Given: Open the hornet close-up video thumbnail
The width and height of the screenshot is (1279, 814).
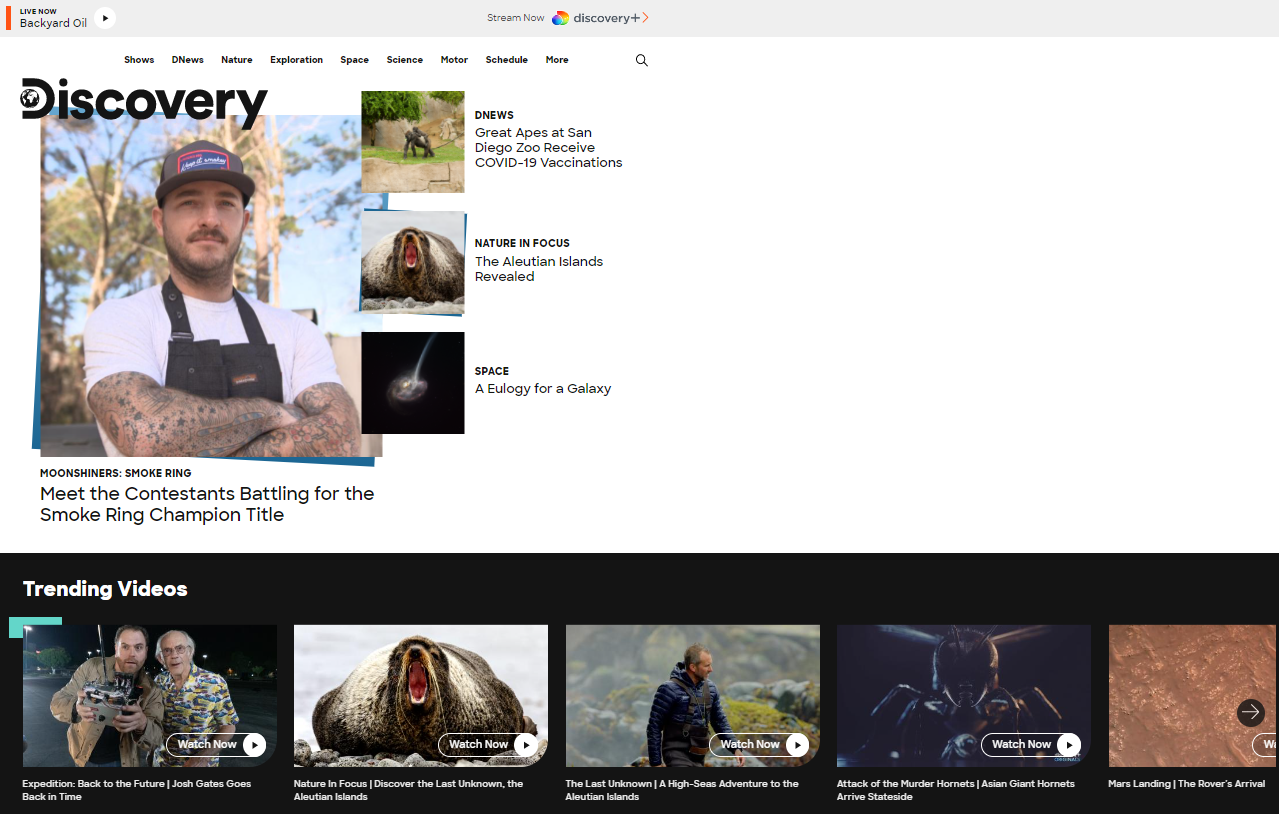Looking at the screenshot, I should pos(964,696).
